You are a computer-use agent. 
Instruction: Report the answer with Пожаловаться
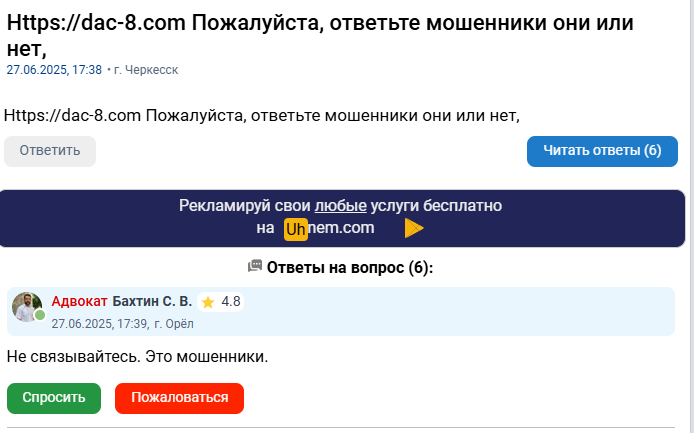(179, 397)
